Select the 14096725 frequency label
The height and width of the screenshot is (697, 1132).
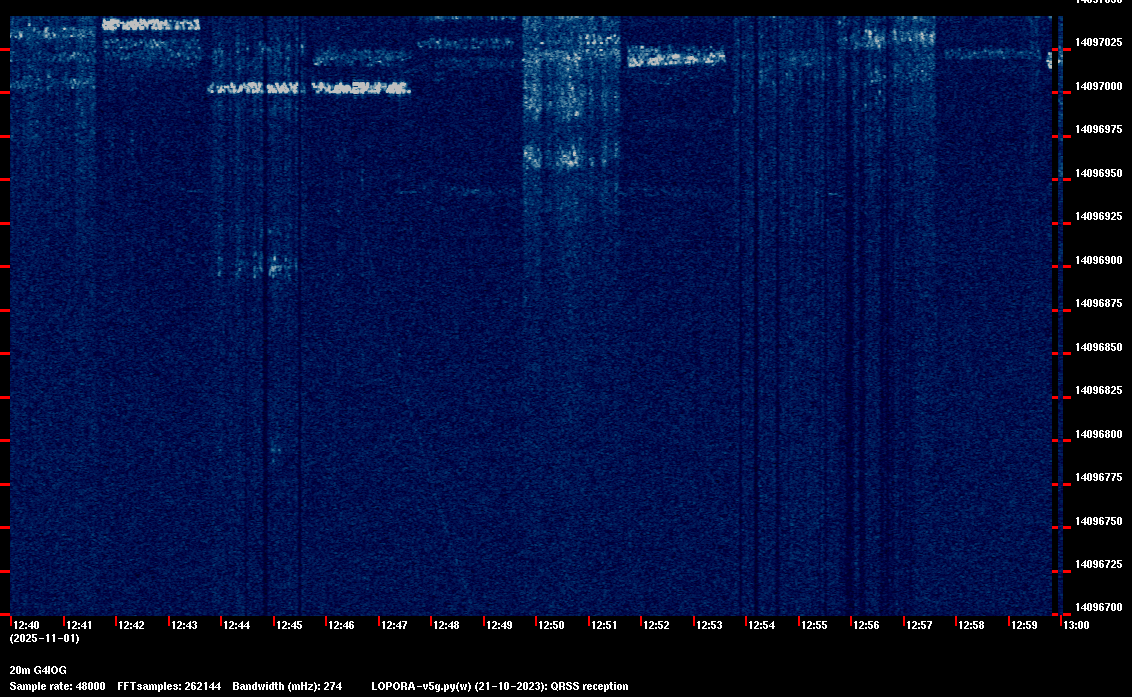tap(1099, 565)
